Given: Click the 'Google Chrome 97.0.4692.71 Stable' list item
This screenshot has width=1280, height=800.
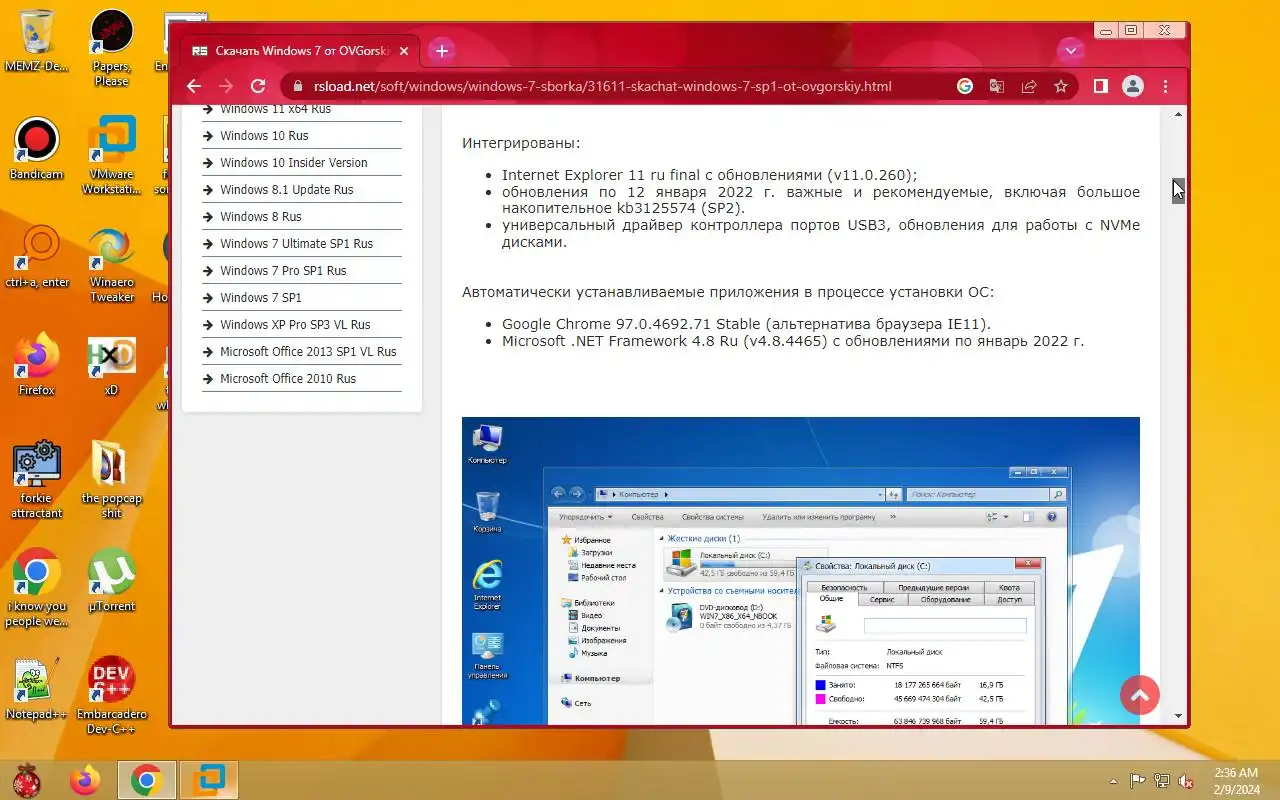Looking at the screenshot, I should point(746,324).
